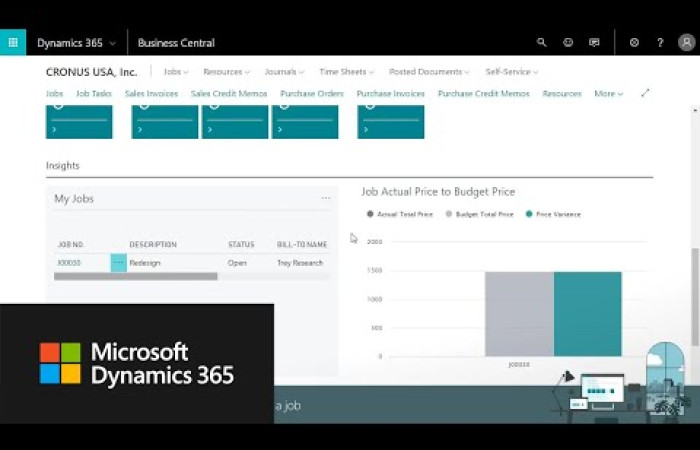Open the Self-Service menu
This screenshot has height=450, width=700.
point(511,72)
